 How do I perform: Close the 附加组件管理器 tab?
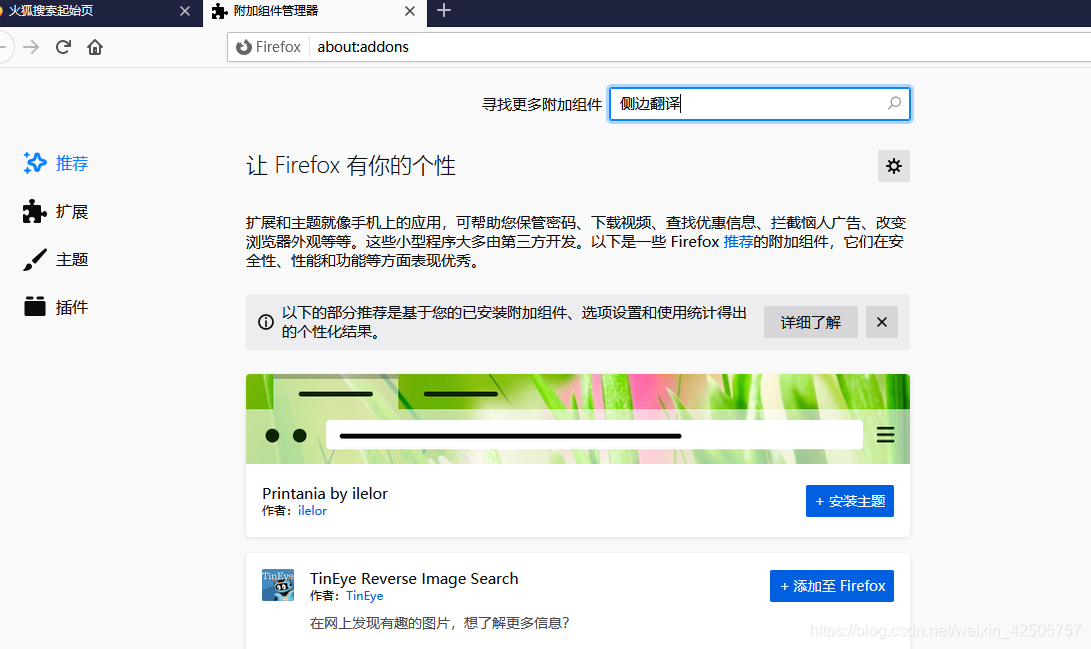pos(410,11)
